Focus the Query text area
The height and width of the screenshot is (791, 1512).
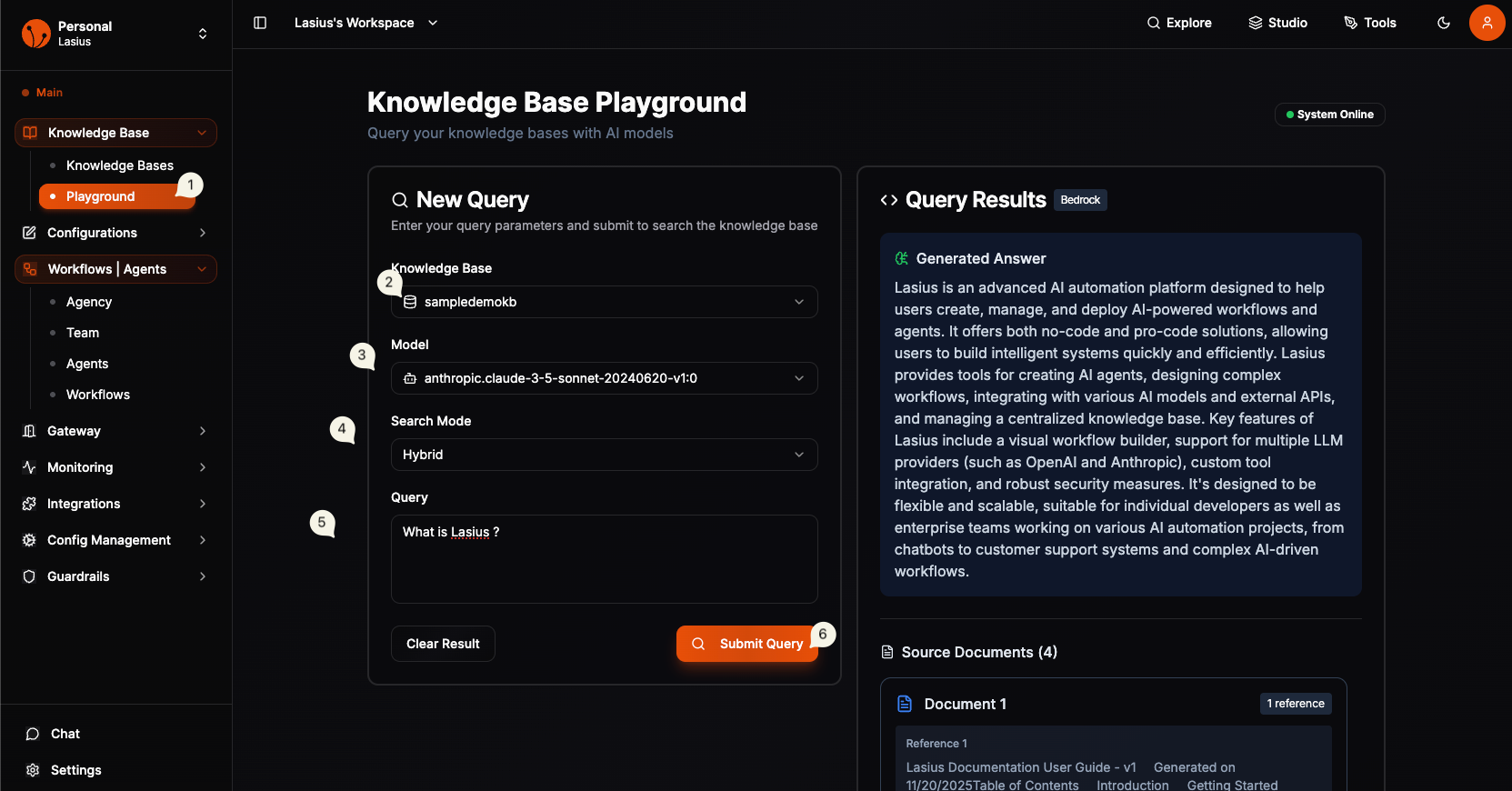tap(605, 559)
